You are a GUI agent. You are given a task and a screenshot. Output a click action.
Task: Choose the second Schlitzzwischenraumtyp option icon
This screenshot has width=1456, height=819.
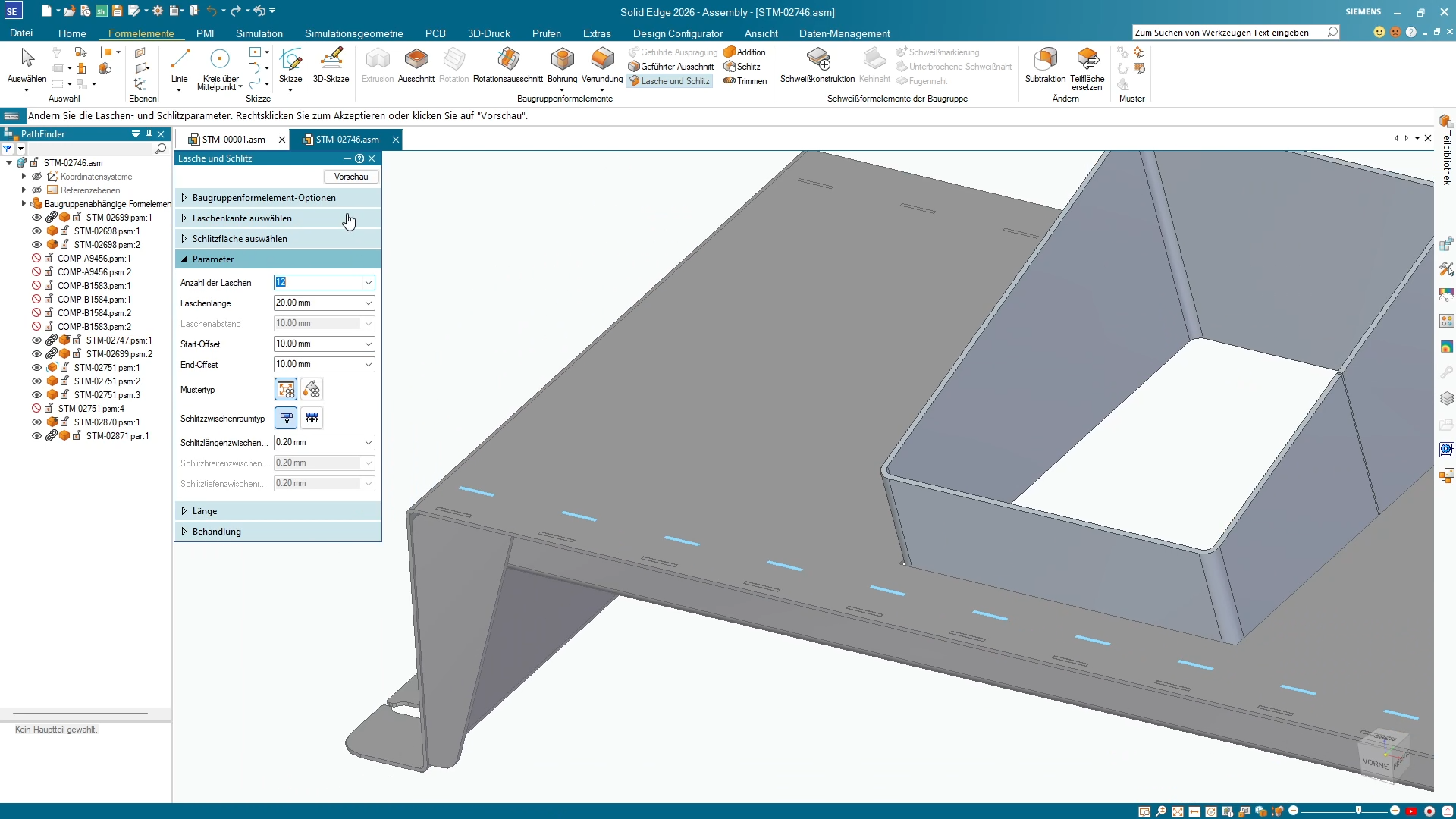(312, 418)
